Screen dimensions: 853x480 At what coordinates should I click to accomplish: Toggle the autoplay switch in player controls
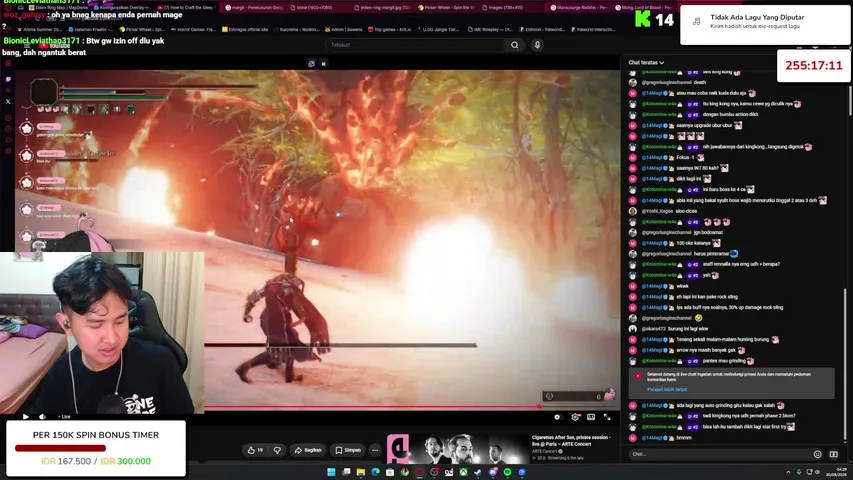click(x=558, y=417)
